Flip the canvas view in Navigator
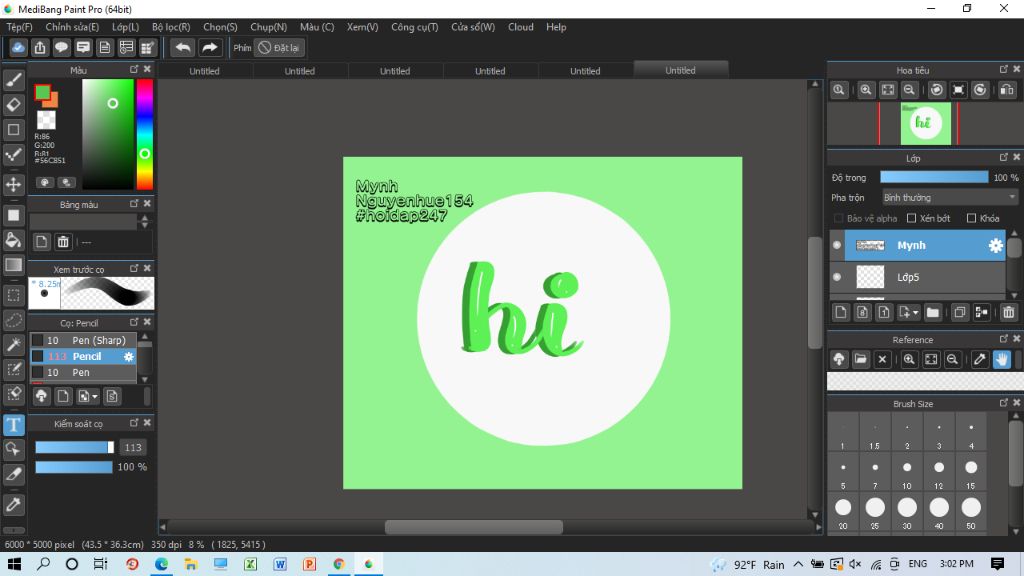 [1006, 90]
